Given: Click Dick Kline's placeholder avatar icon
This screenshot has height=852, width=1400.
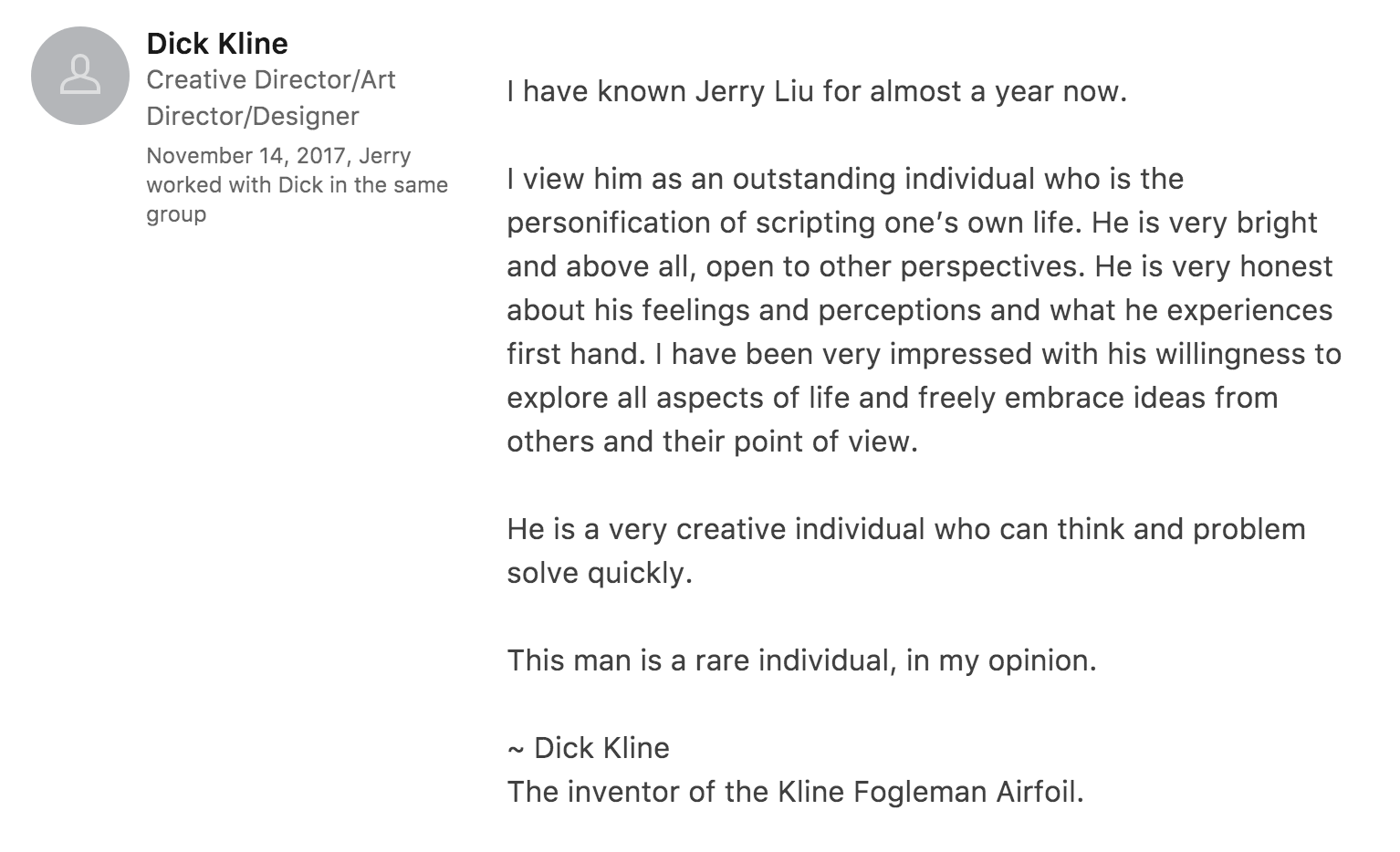Looking at the screenshot, I should [x=80, y=76].
